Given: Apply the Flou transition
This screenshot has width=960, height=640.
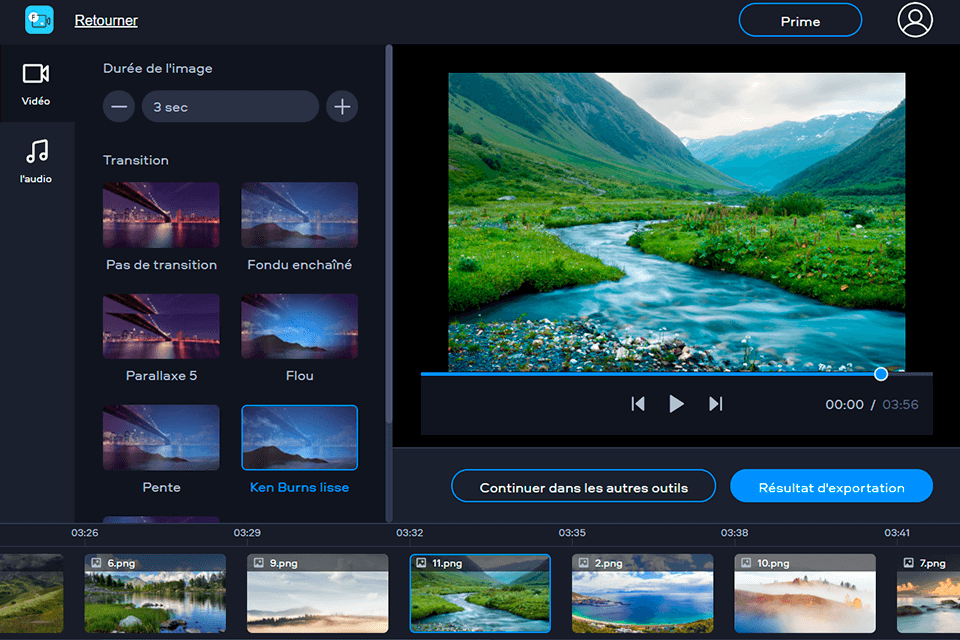Looking at the screenshot, I should [x=299, y=325].
